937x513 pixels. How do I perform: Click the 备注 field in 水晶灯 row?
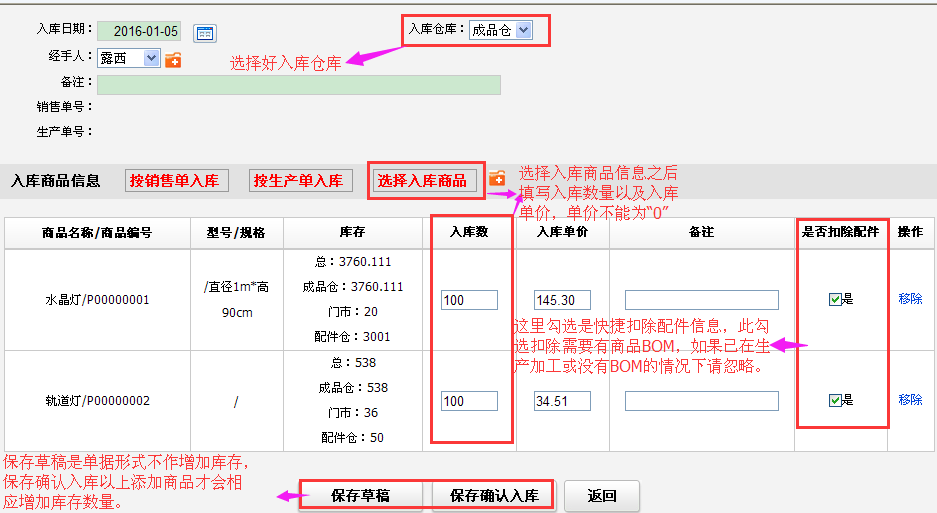pyautogui.click(x=701, y=300)
